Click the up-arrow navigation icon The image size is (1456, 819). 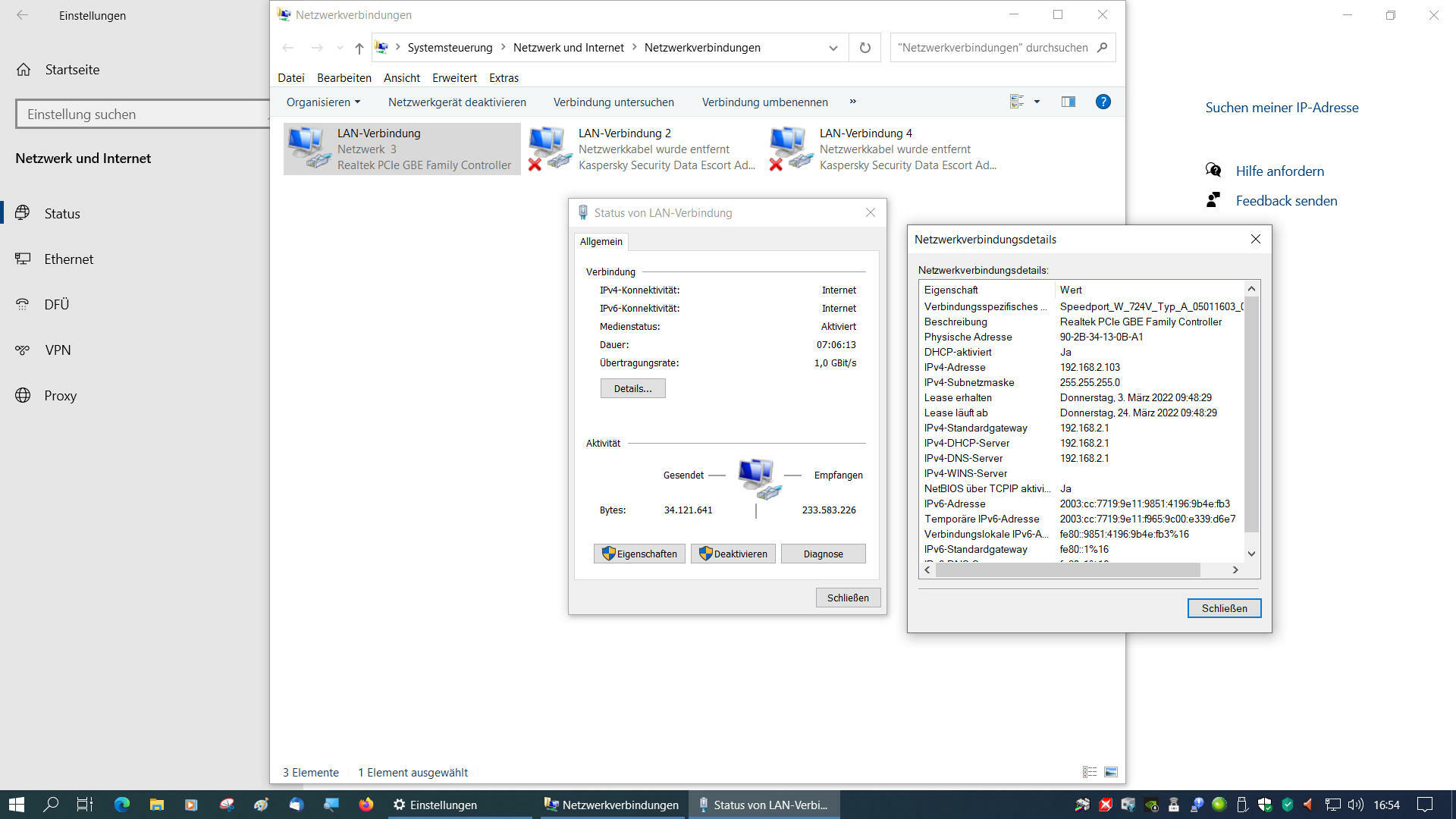click(359, 48)
